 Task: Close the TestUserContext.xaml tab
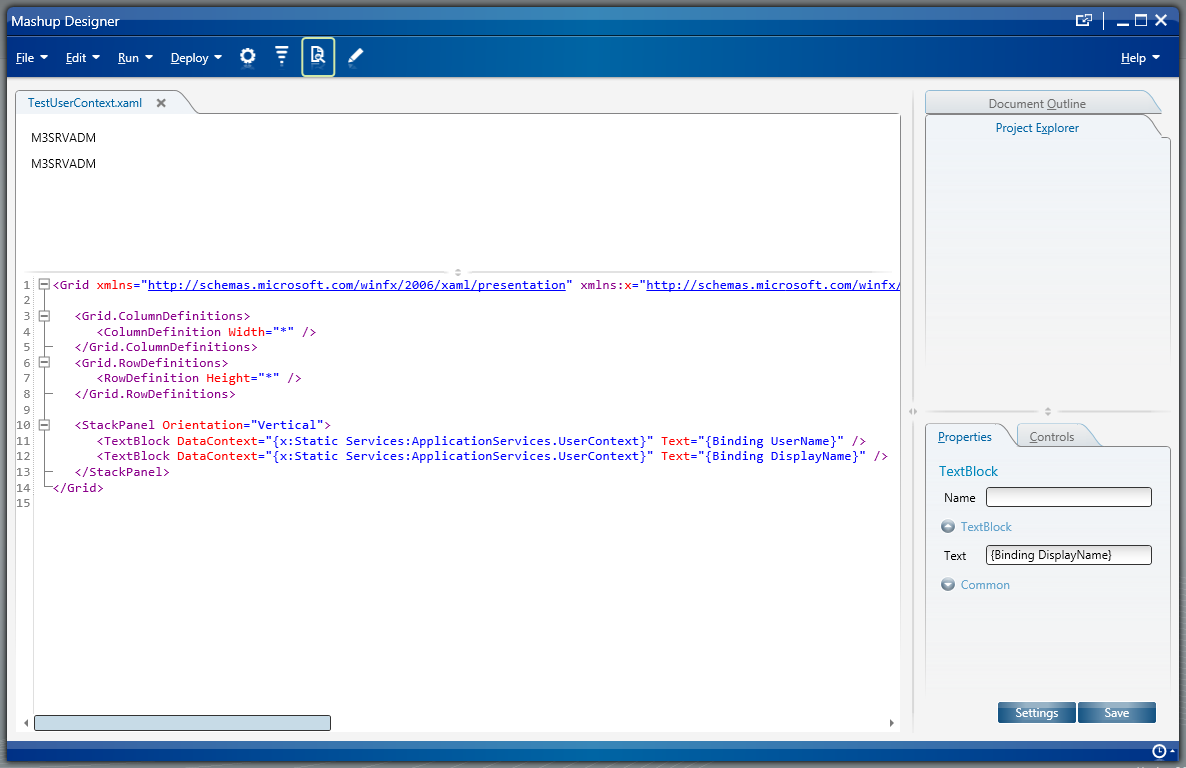[161, 103]
